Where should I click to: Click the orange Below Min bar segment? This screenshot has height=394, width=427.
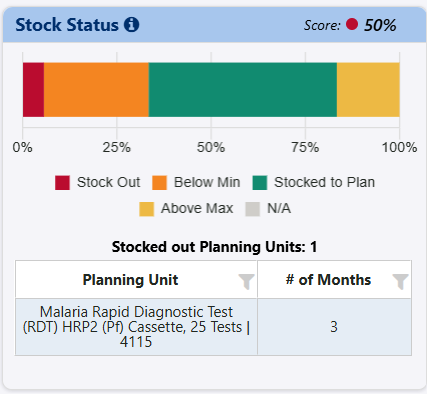(96, 90)
